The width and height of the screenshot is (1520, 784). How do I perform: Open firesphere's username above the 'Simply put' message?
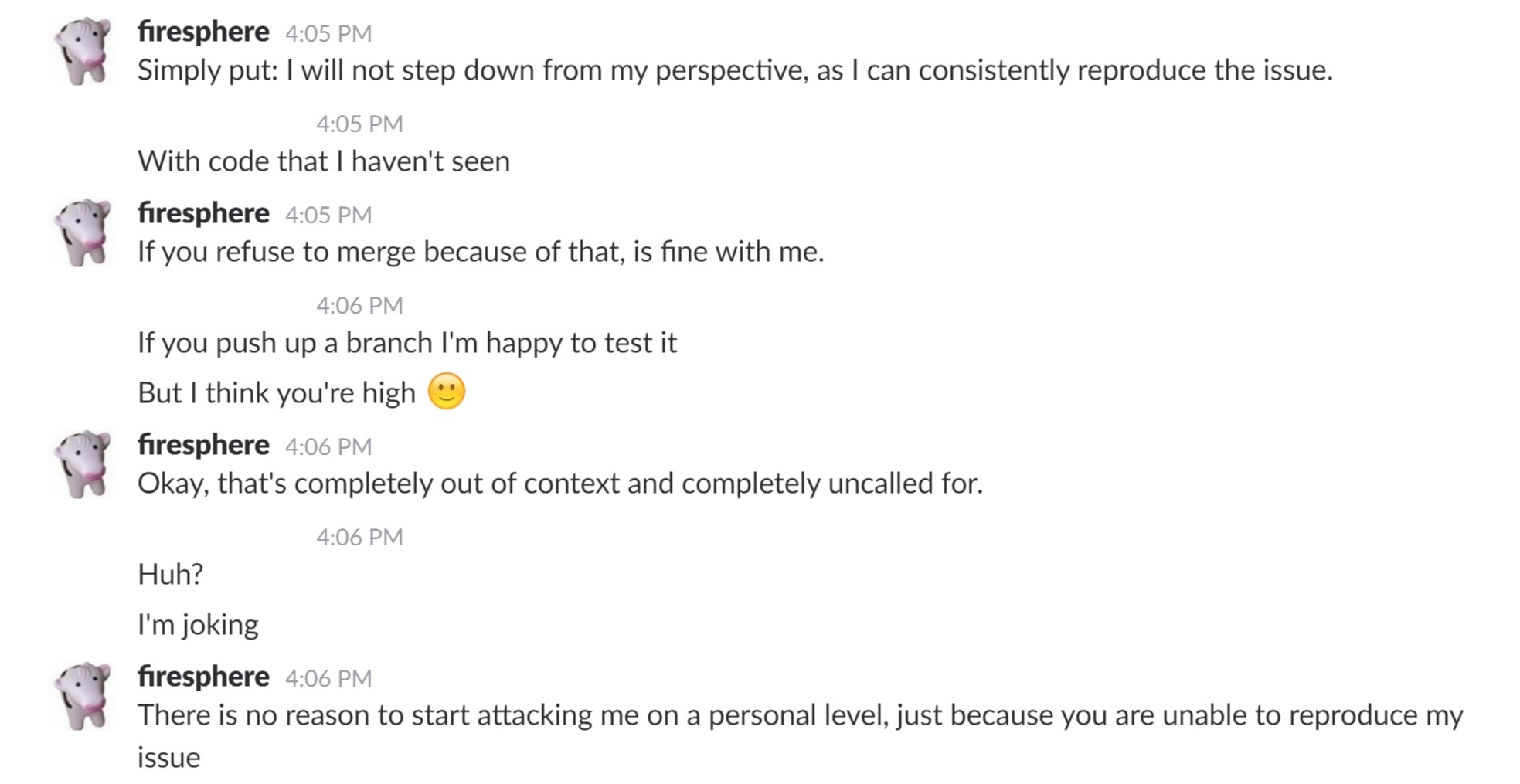pyautogui.click(x=203, y=32)
